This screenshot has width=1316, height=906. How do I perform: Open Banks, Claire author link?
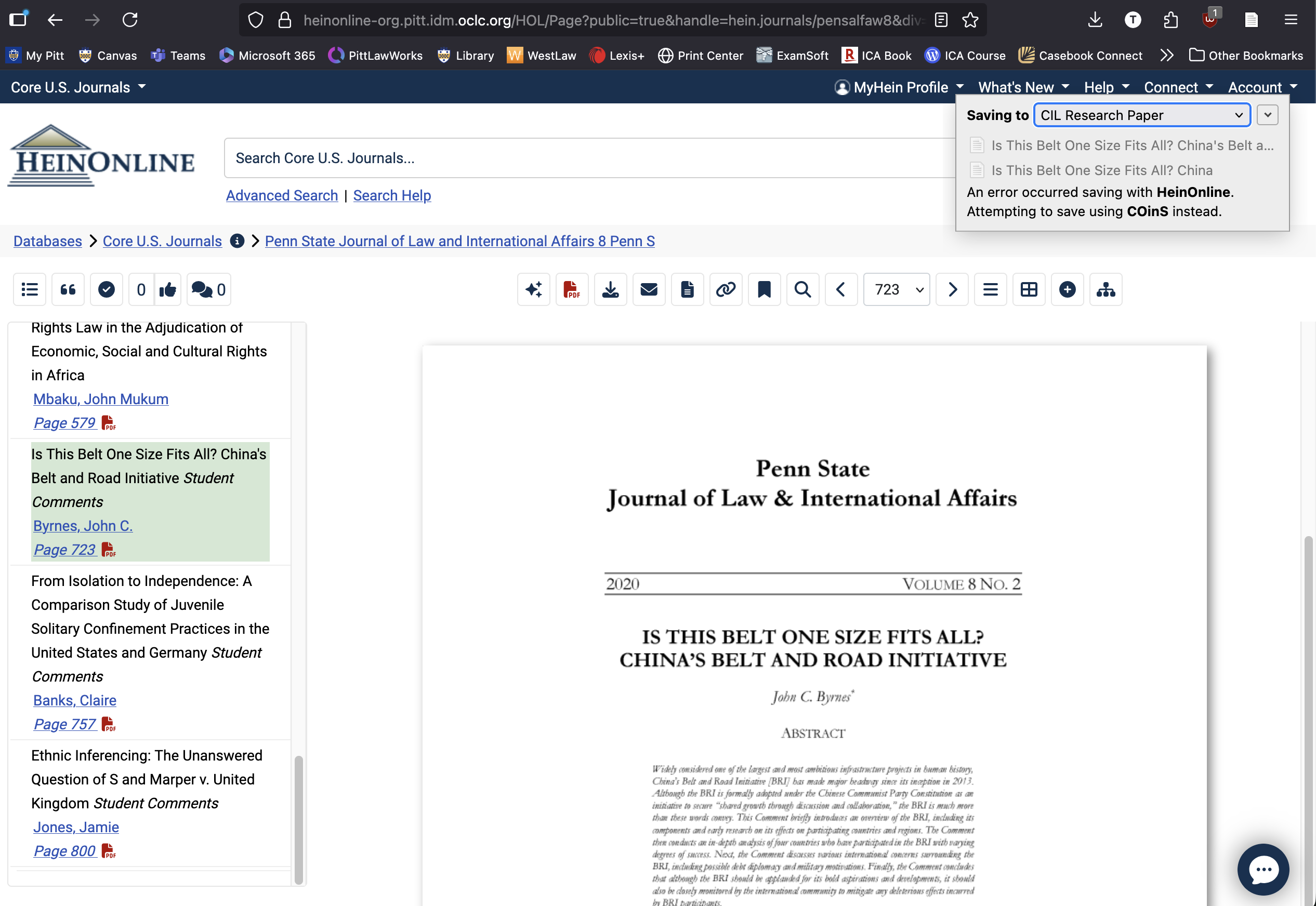74,700
